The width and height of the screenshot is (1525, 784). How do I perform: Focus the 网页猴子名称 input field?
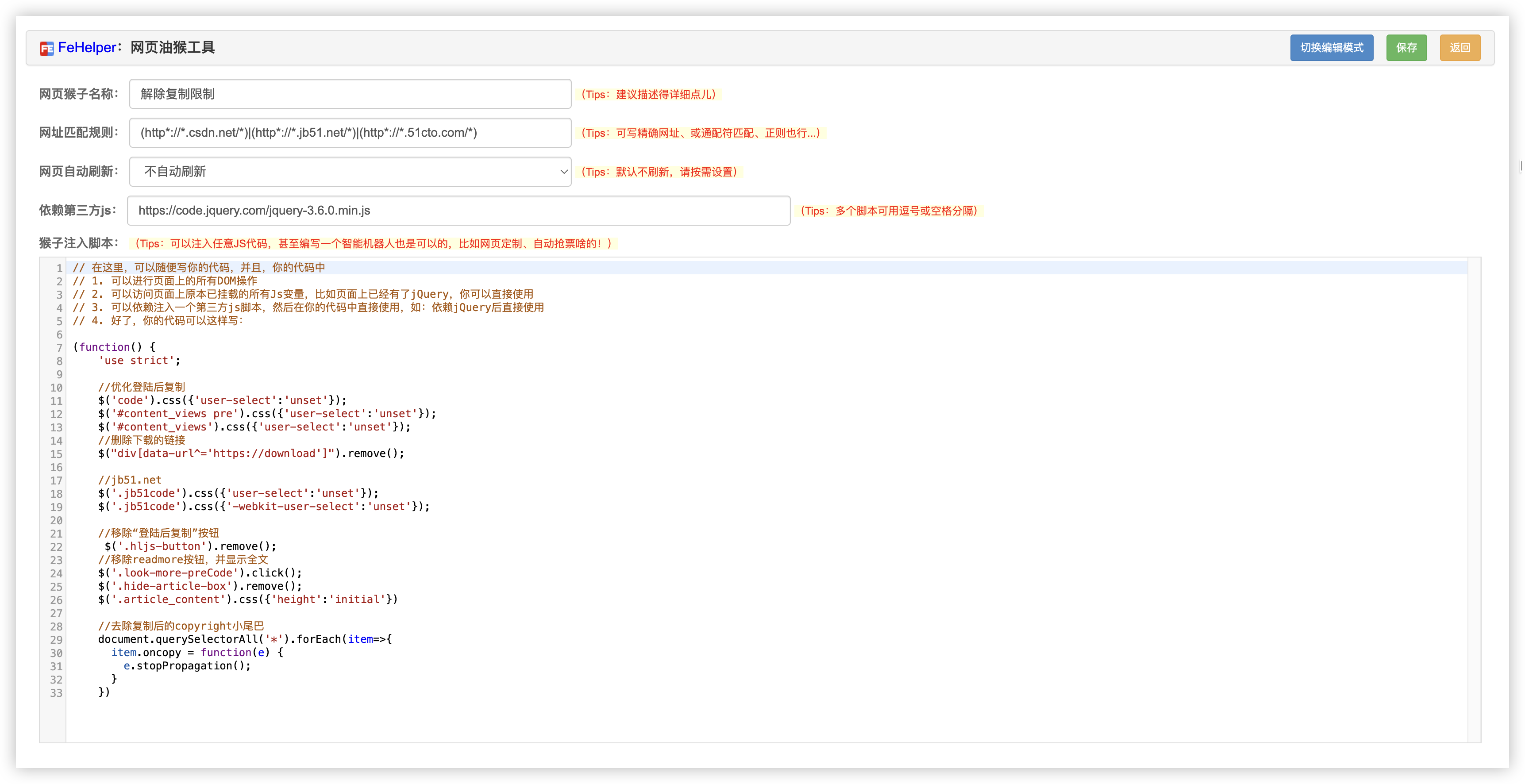tap(350, 94)
